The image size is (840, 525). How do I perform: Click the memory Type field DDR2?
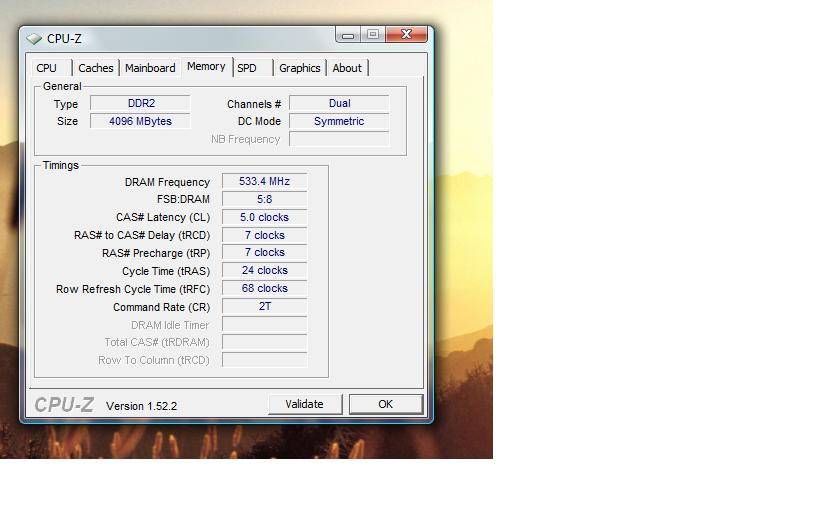coord(140,103)
